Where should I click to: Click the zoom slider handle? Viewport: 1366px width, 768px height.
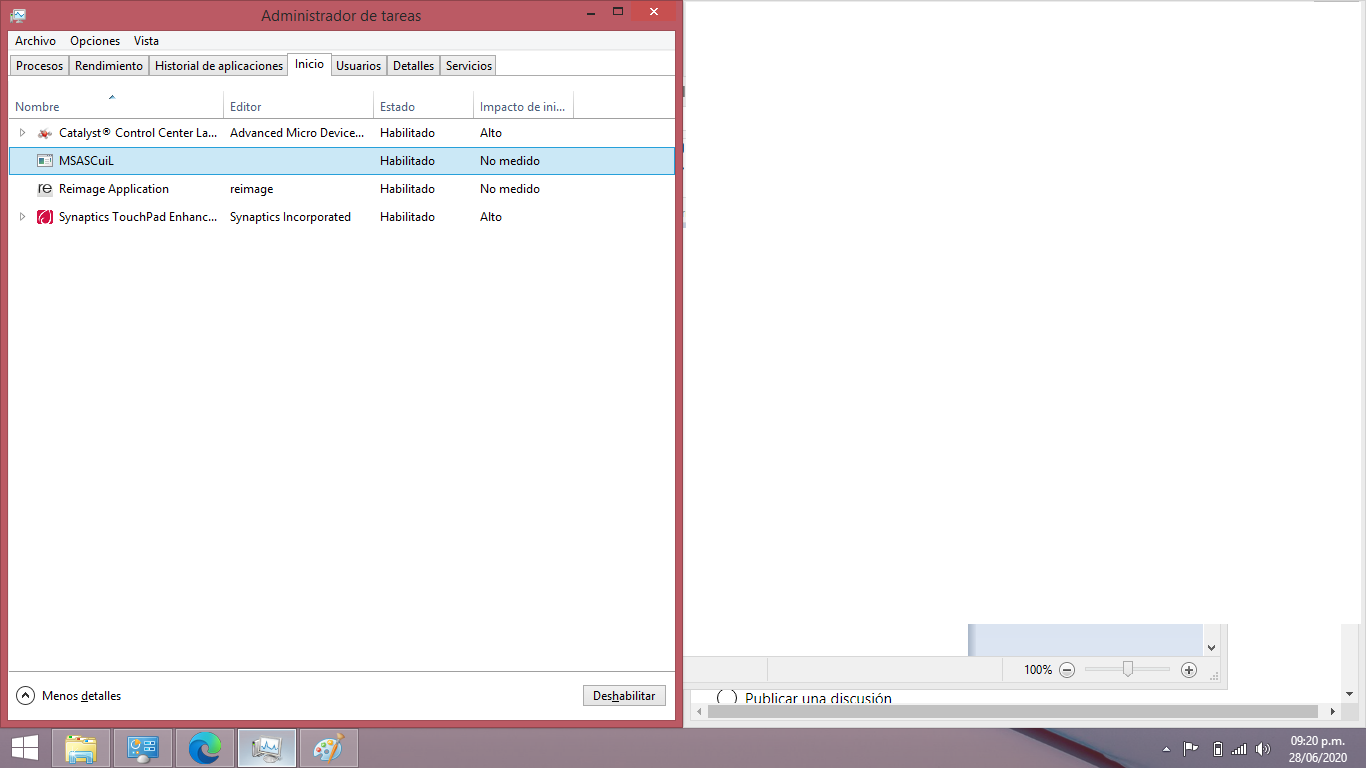(1128, 669)
